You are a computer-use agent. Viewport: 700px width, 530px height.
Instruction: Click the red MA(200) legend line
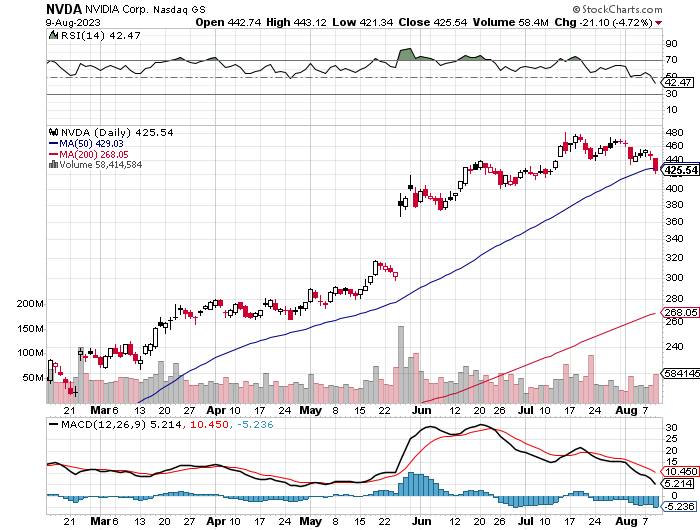(53, 154)
